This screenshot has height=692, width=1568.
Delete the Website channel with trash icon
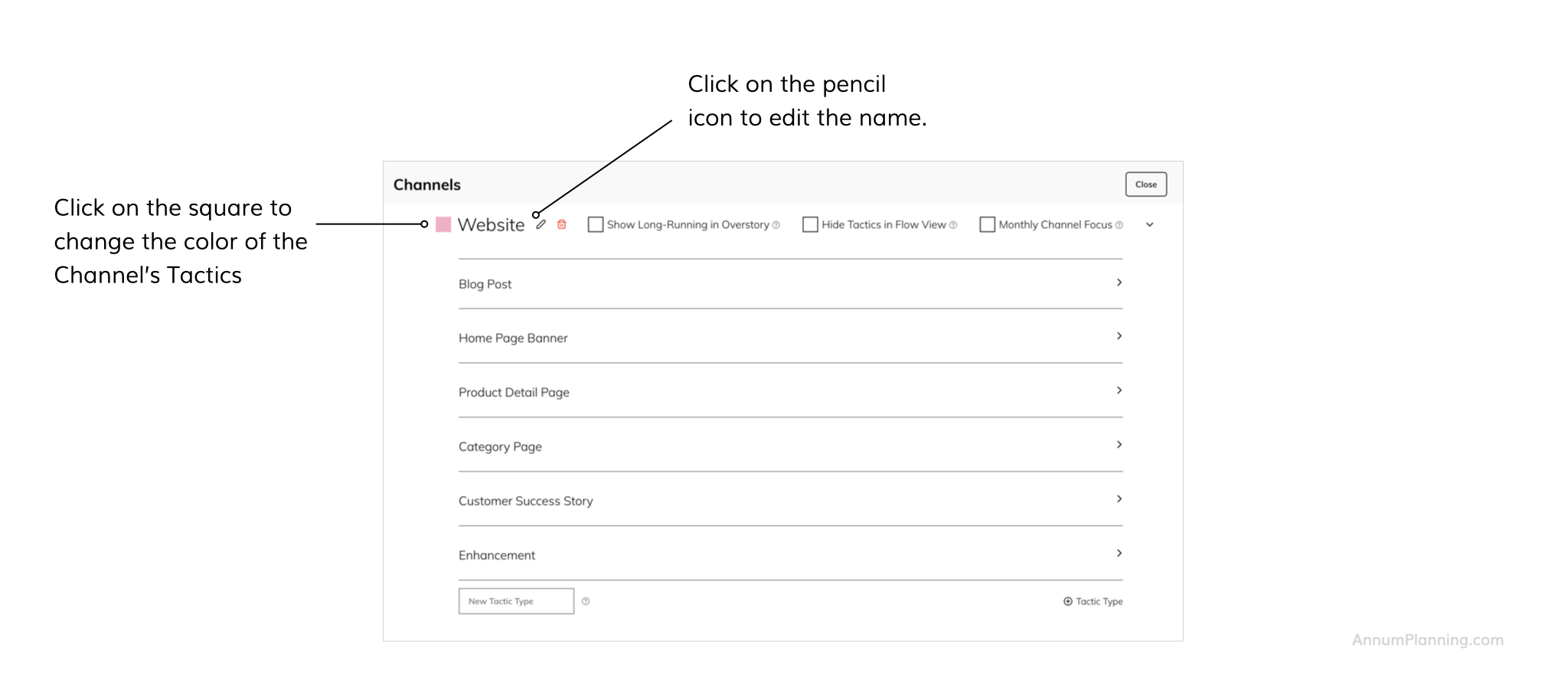click(x=561, y=224)
